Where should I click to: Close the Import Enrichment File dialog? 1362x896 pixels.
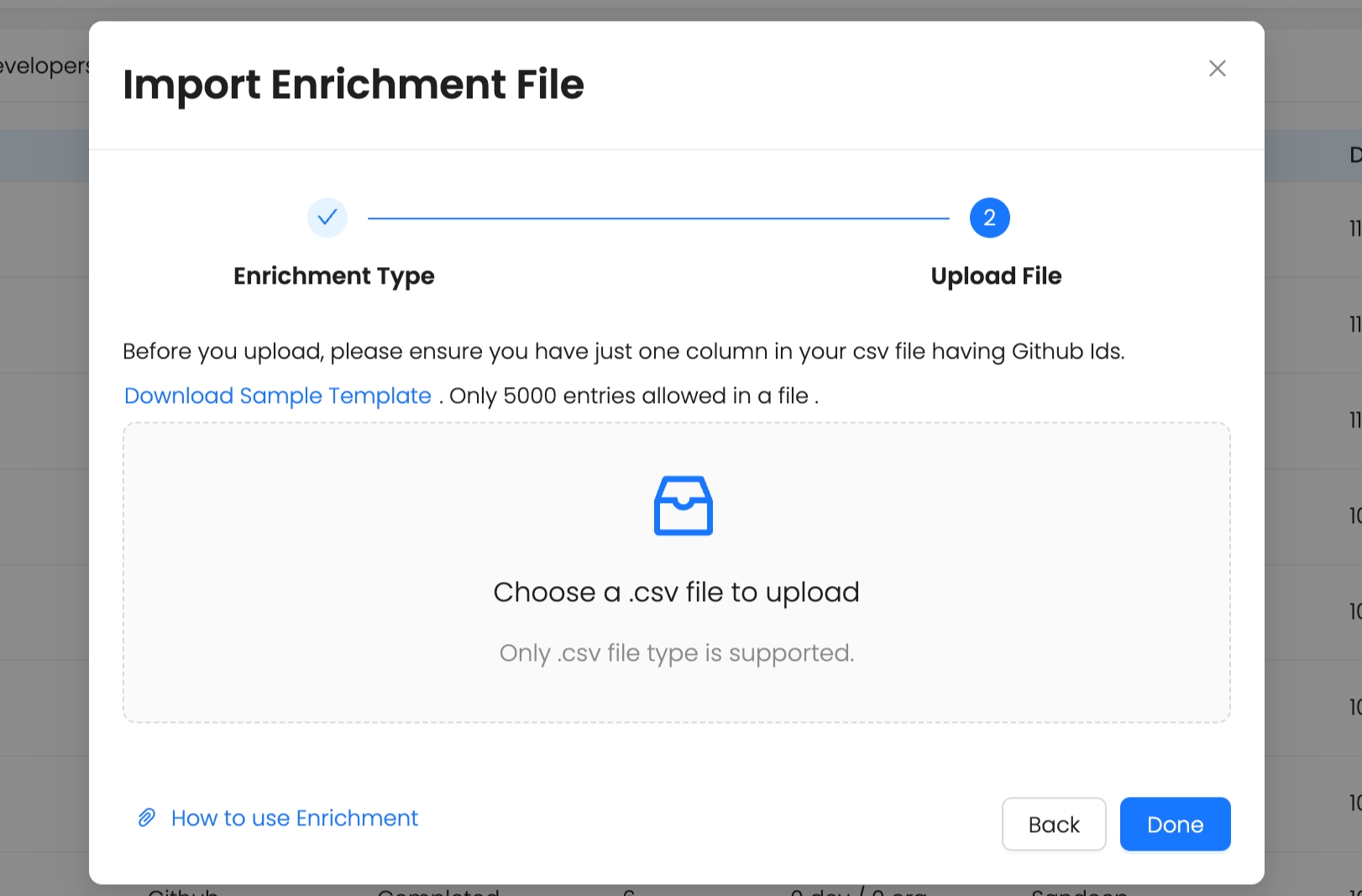pos(1217,69)
